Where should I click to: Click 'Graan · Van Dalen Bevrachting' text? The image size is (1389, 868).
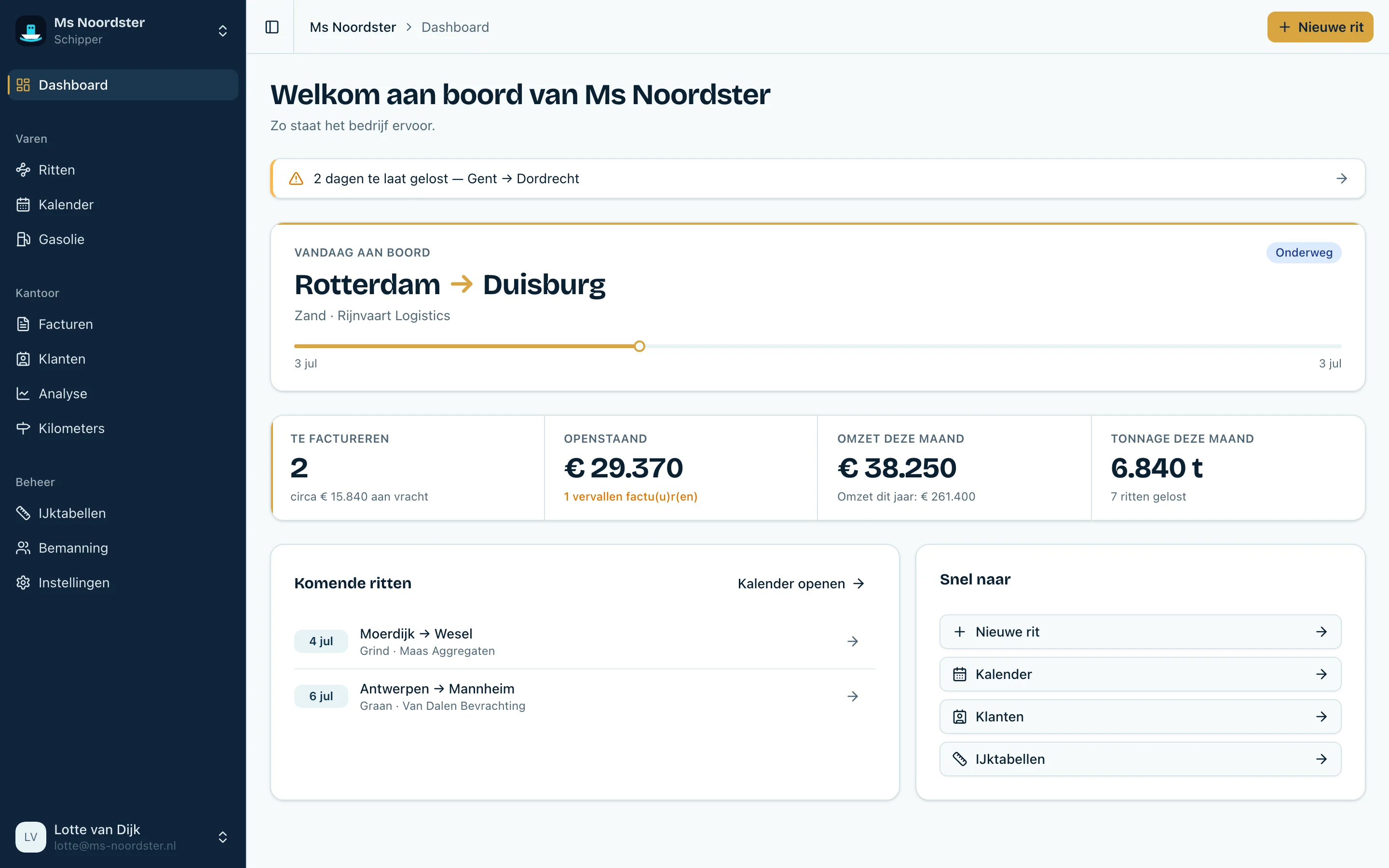point(443,706)
